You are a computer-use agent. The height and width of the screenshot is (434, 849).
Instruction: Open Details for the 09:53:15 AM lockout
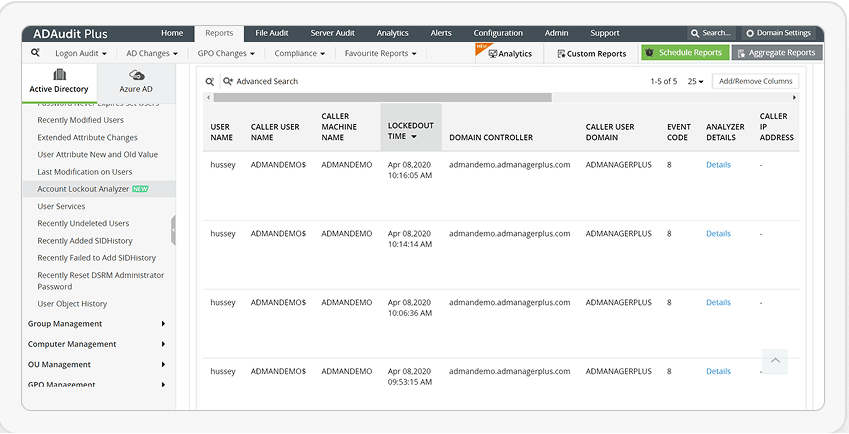718,371
